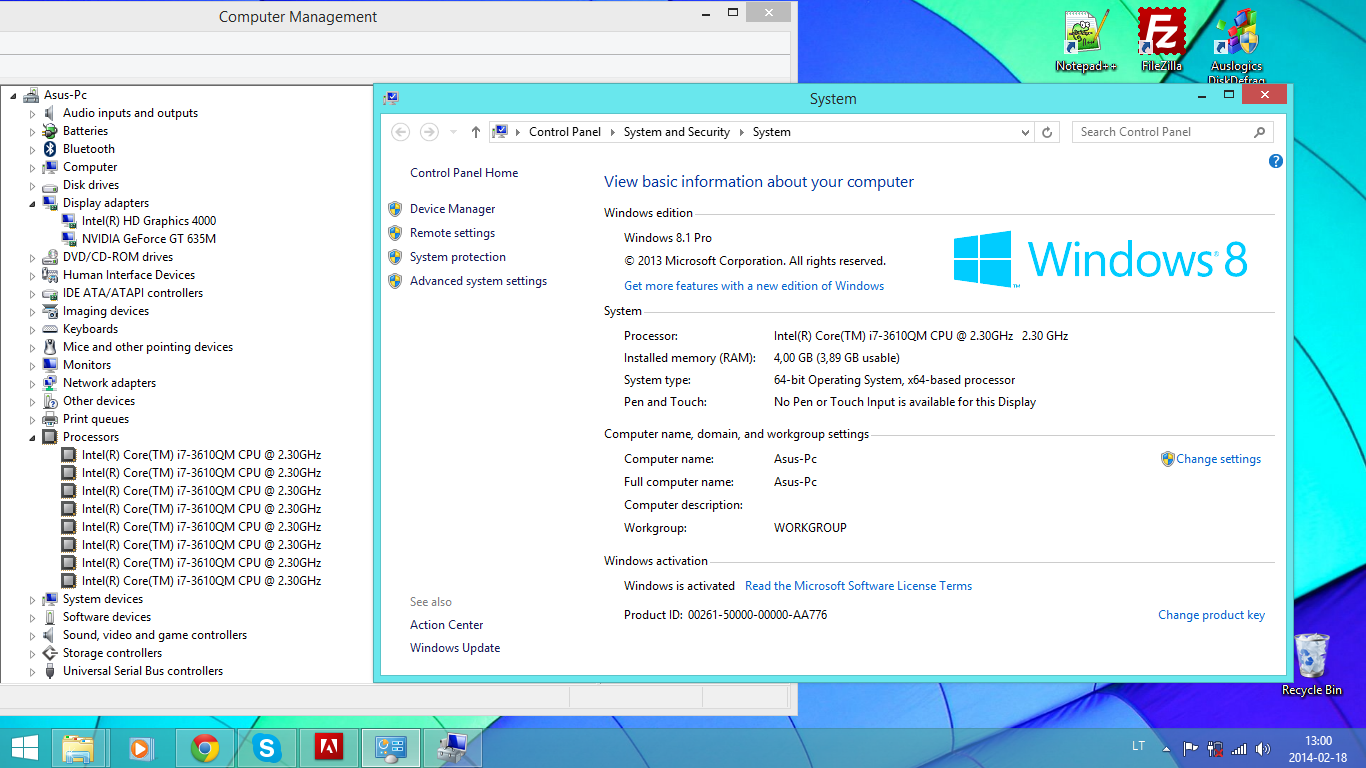Expand the System devices node

(x=32, y=599)
